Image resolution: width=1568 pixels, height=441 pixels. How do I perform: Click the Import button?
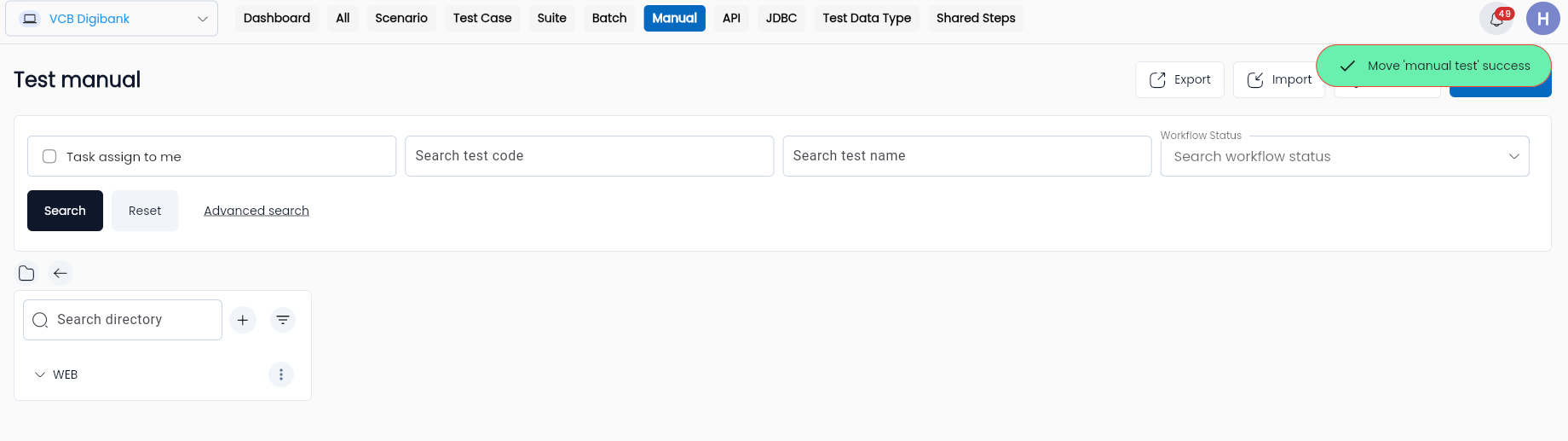1279,79
